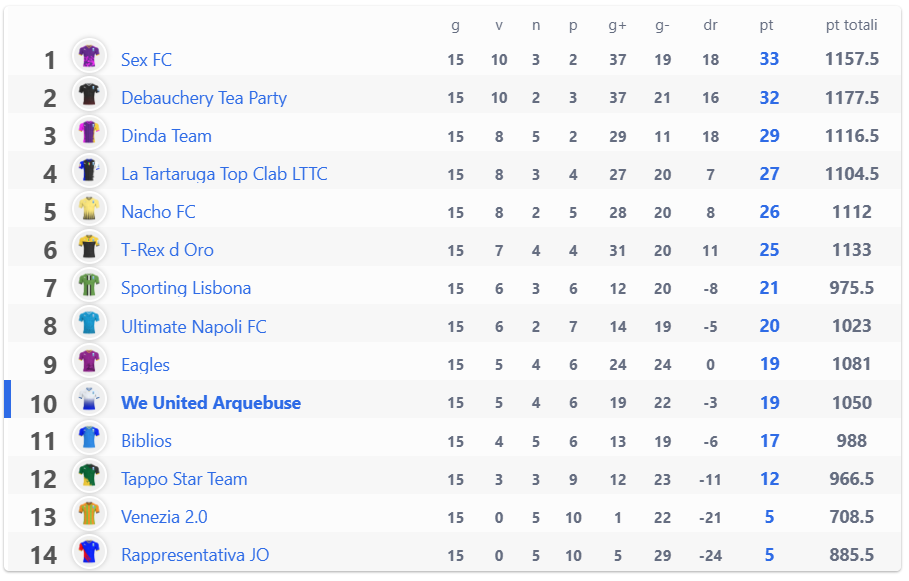Click the 'pt' points column header
The height and width of the screenshot is (581, 909).
click(x=766, y=25)
